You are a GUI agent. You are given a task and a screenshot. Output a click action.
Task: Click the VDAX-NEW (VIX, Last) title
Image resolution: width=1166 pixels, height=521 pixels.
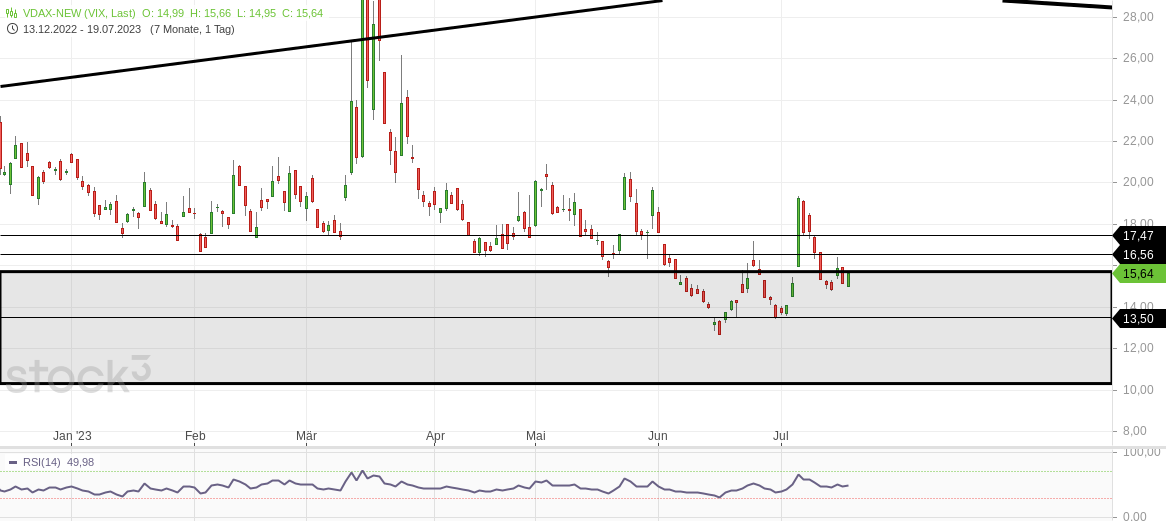tap(80, 13)
